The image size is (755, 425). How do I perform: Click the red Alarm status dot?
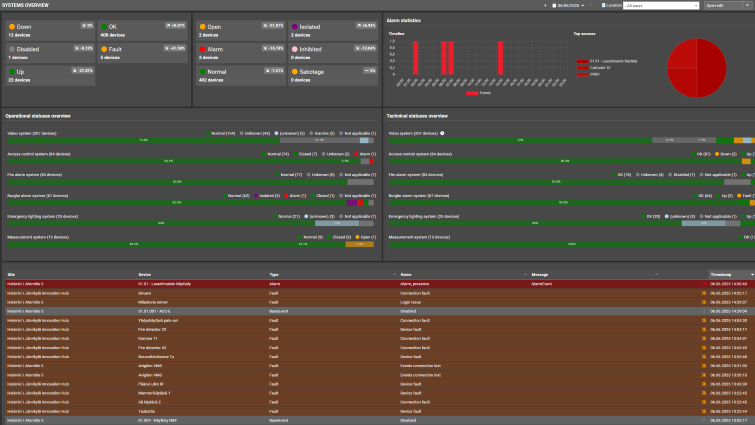(x=203, y=49)
